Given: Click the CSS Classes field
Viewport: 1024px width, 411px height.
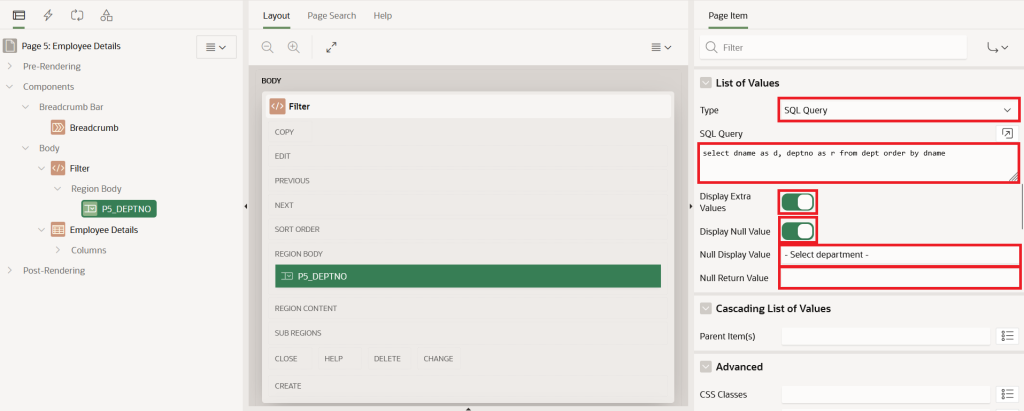Looking at the screenshot, I should [886, 394].
